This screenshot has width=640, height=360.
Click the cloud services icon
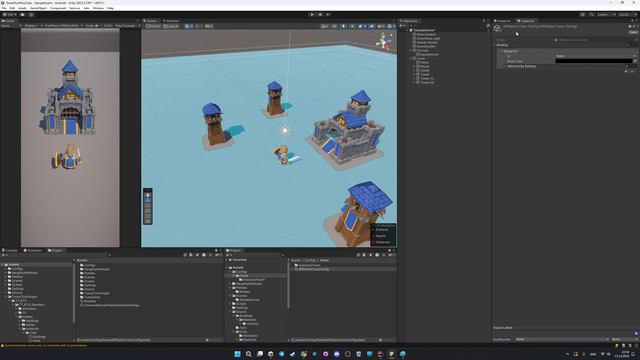pos(22,15)
